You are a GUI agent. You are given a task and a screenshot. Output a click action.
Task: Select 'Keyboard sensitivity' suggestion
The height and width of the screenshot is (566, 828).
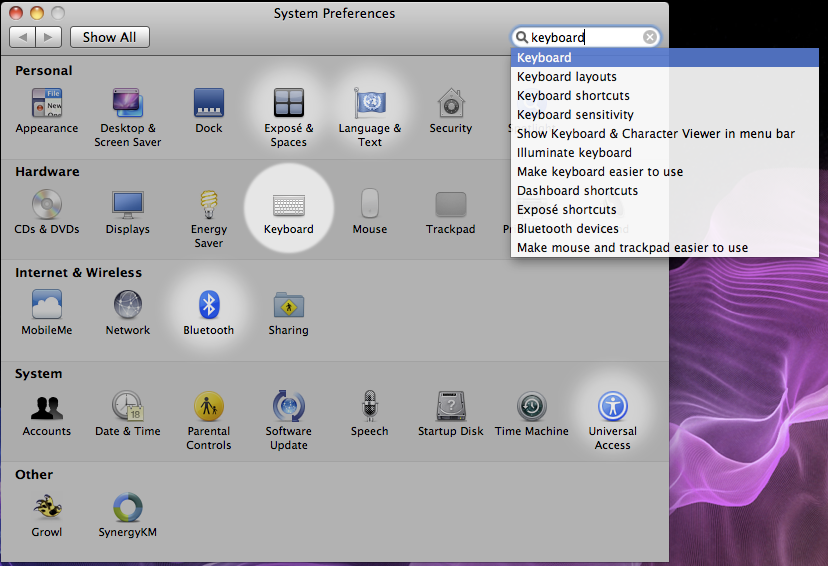(665, 115)
